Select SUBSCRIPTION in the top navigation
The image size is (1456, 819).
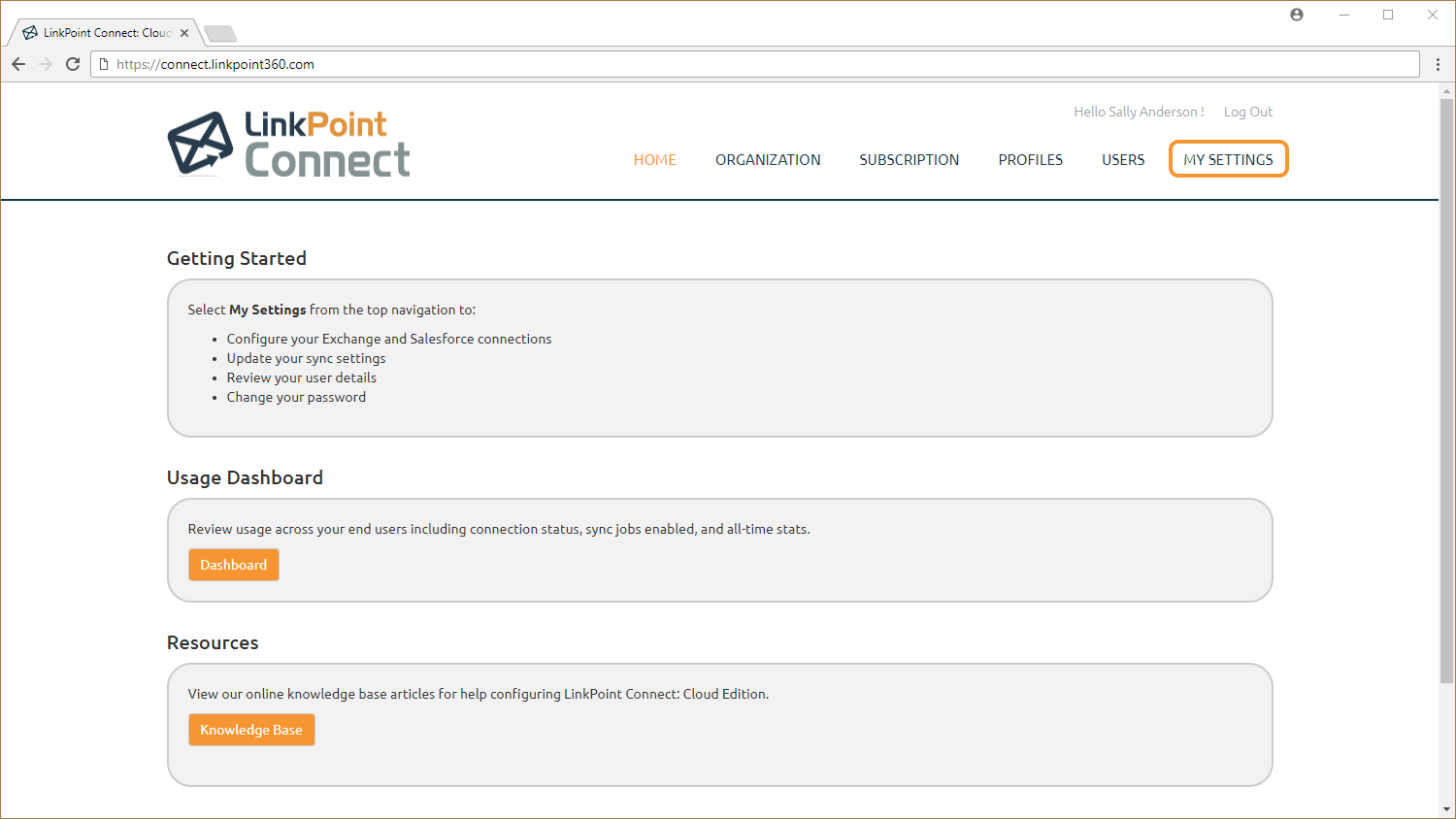(x=909, y=160)
